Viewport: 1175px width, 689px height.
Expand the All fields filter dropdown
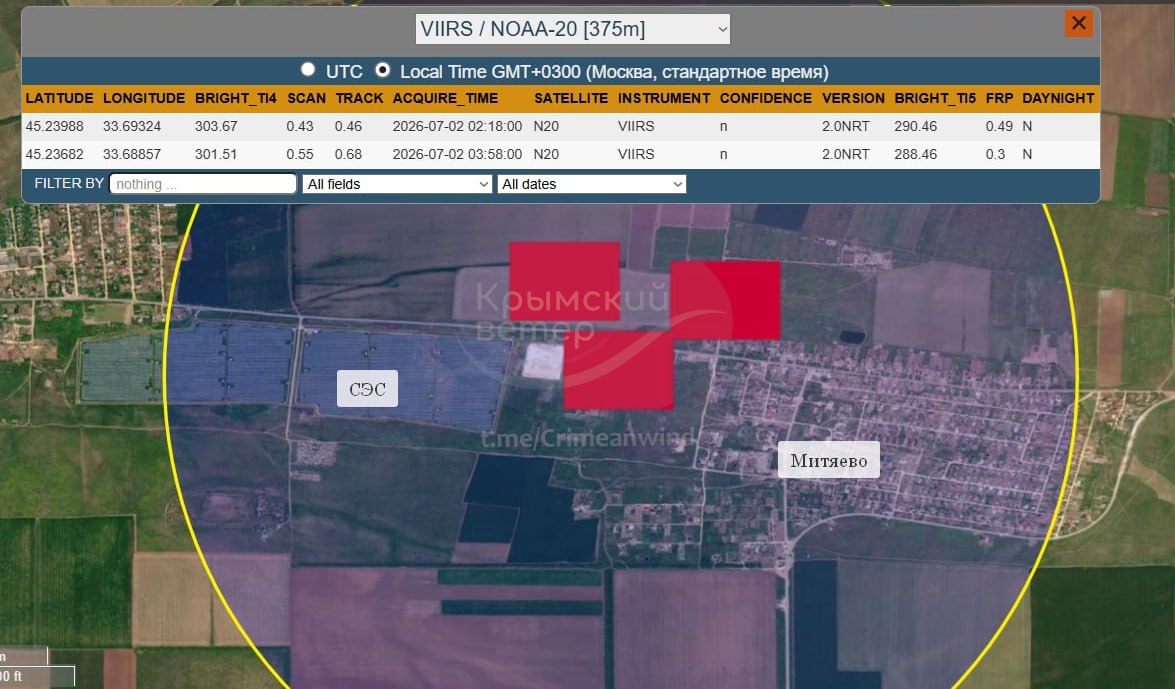tap(397, 184)
